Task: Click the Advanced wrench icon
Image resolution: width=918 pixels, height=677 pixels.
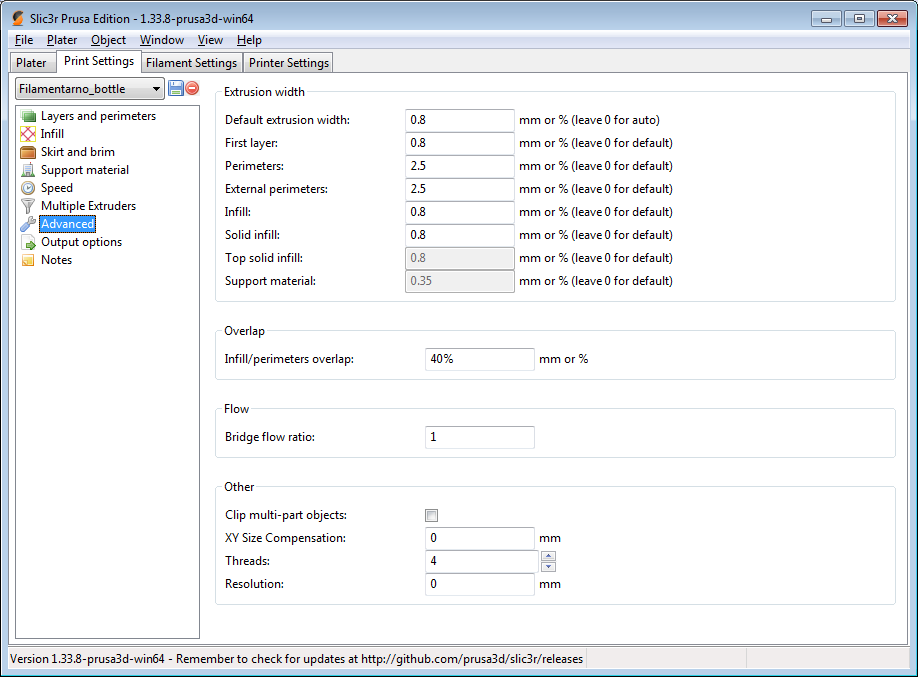Action: click(x=28, y=224)
